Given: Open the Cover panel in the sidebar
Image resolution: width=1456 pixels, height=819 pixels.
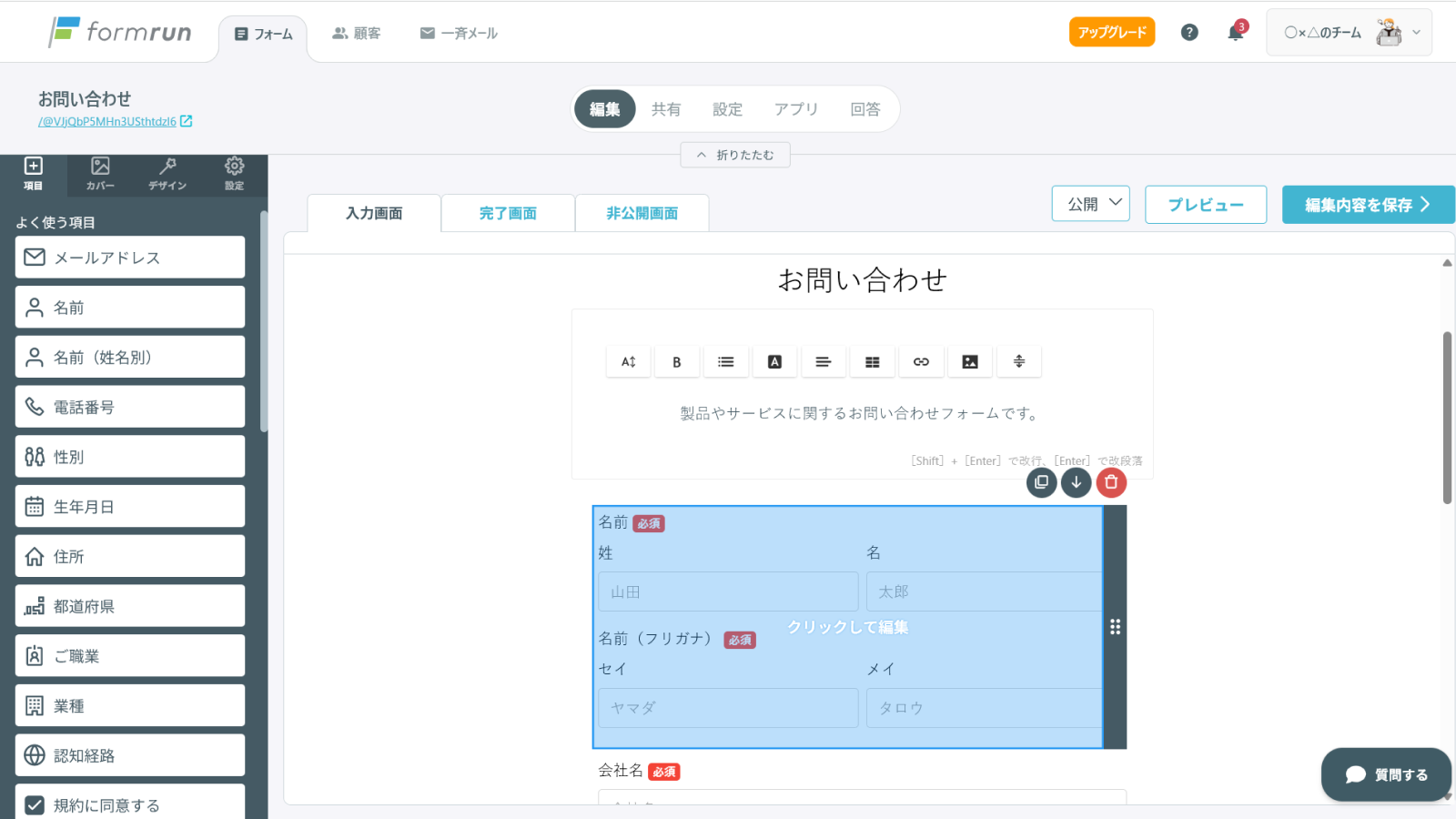Looking at the screenshot, I should (100, 173).
